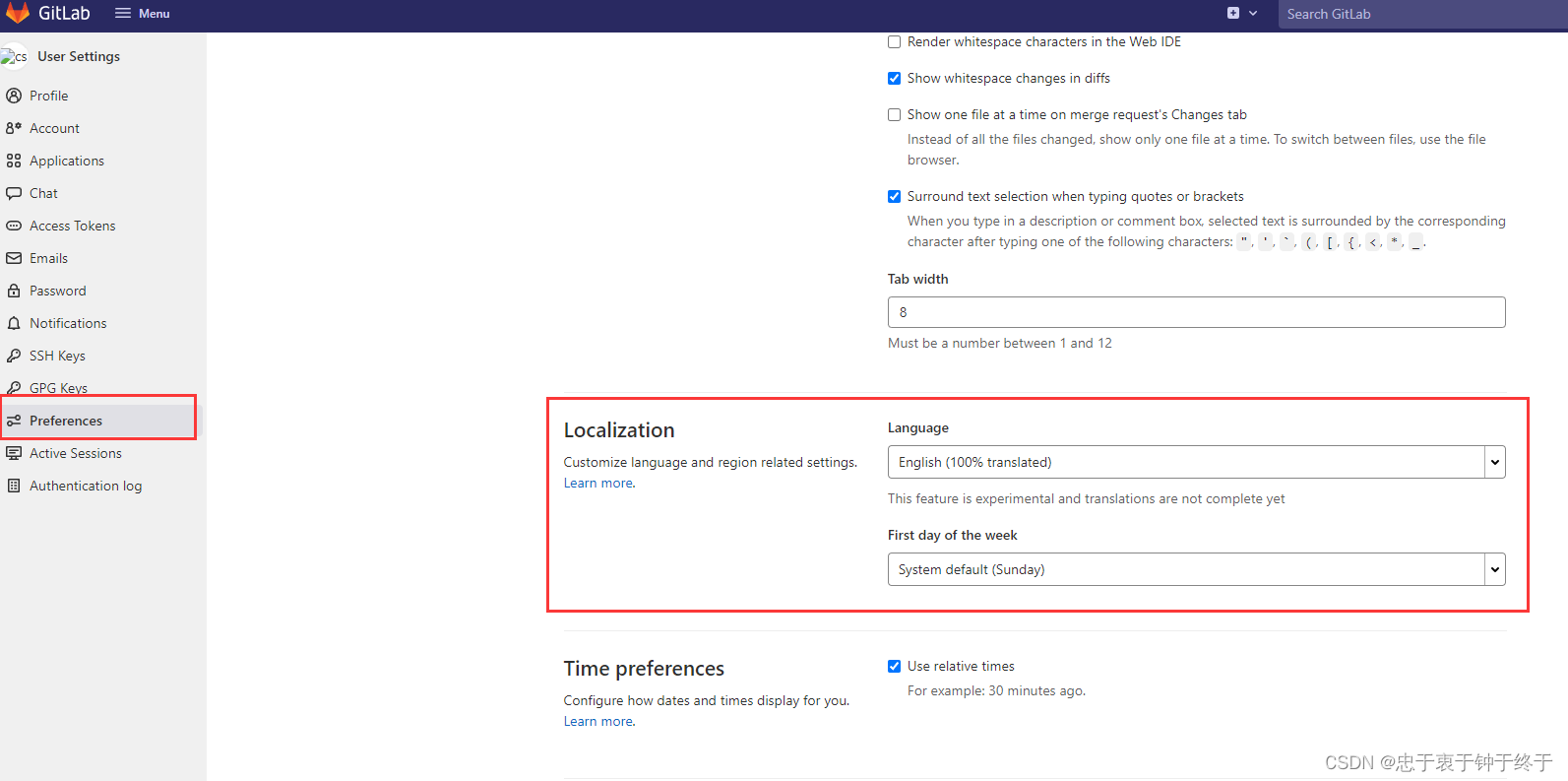Click 'This feature is experimental' note

point(1086,498)
